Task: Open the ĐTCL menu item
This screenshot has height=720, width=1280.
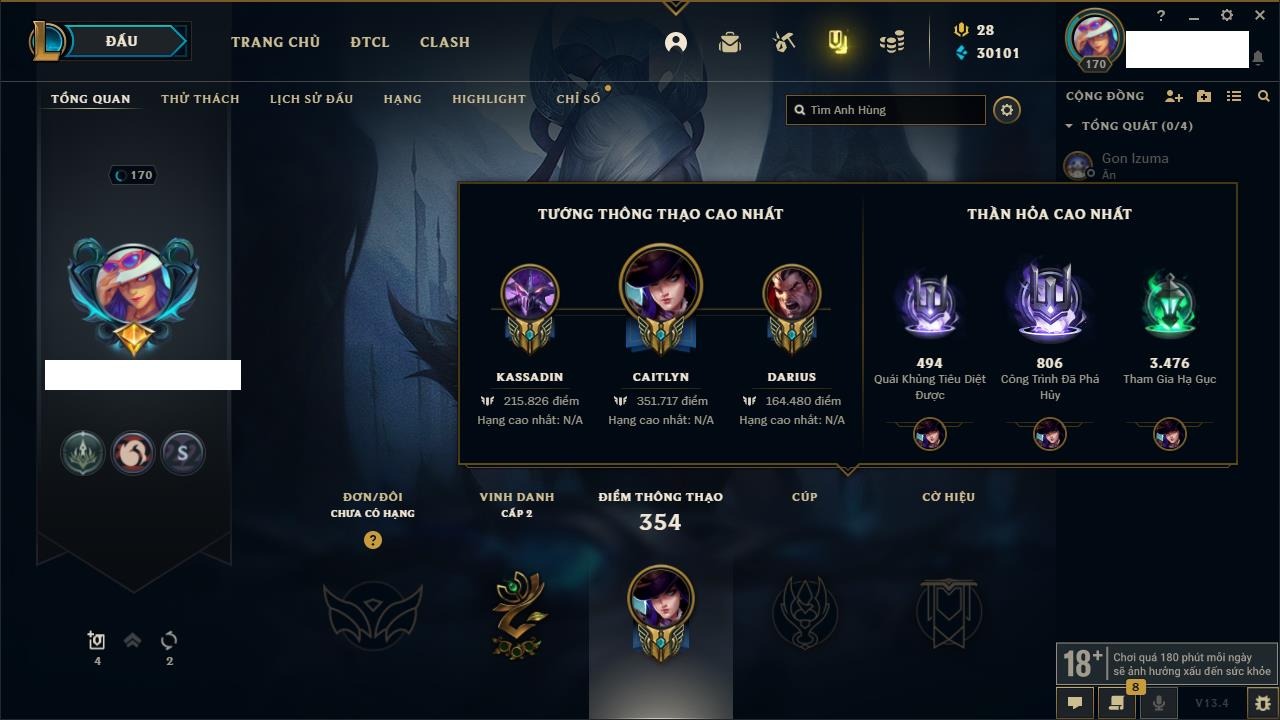Action: click(x=370, y=42)
